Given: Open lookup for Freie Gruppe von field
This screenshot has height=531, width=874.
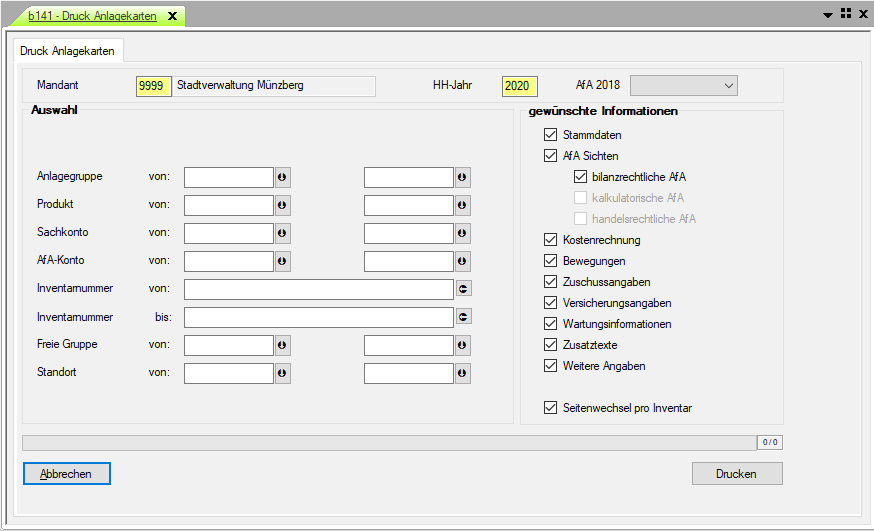Looking at the screenshot, I should pyautogui.click(x=282, y=345).
